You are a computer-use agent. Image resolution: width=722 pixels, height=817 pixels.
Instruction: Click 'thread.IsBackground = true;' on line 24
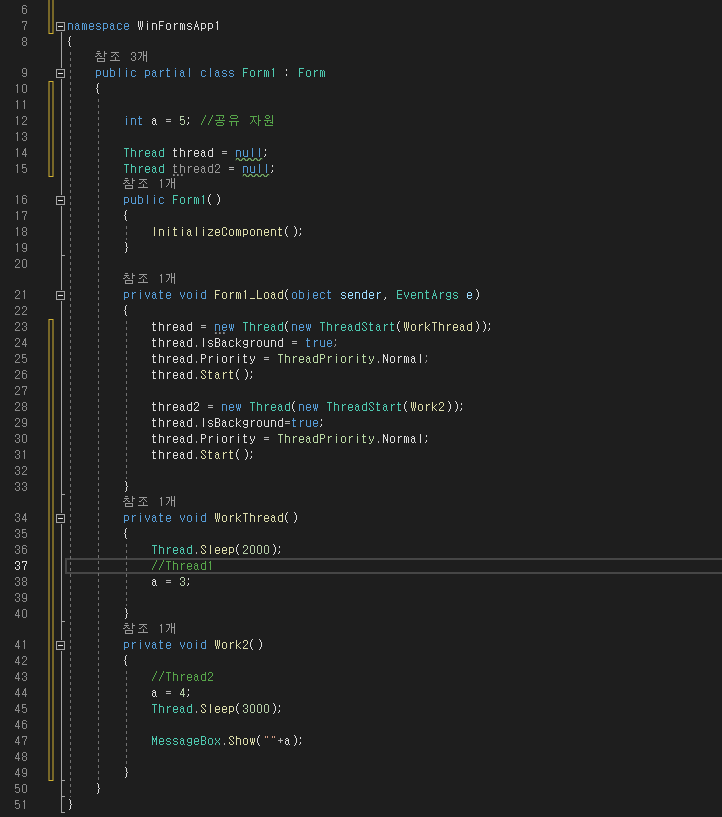point(244,343)
